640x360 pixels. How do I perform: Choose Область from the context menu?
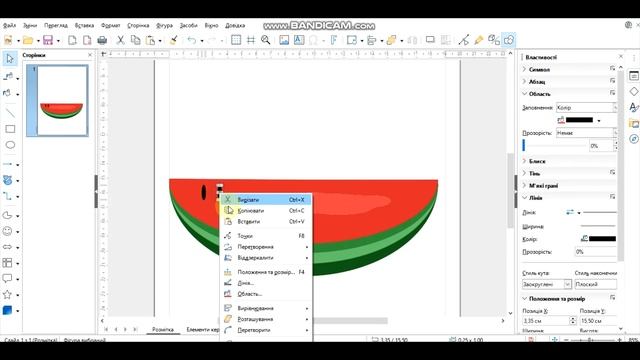[x=266, y=294]
